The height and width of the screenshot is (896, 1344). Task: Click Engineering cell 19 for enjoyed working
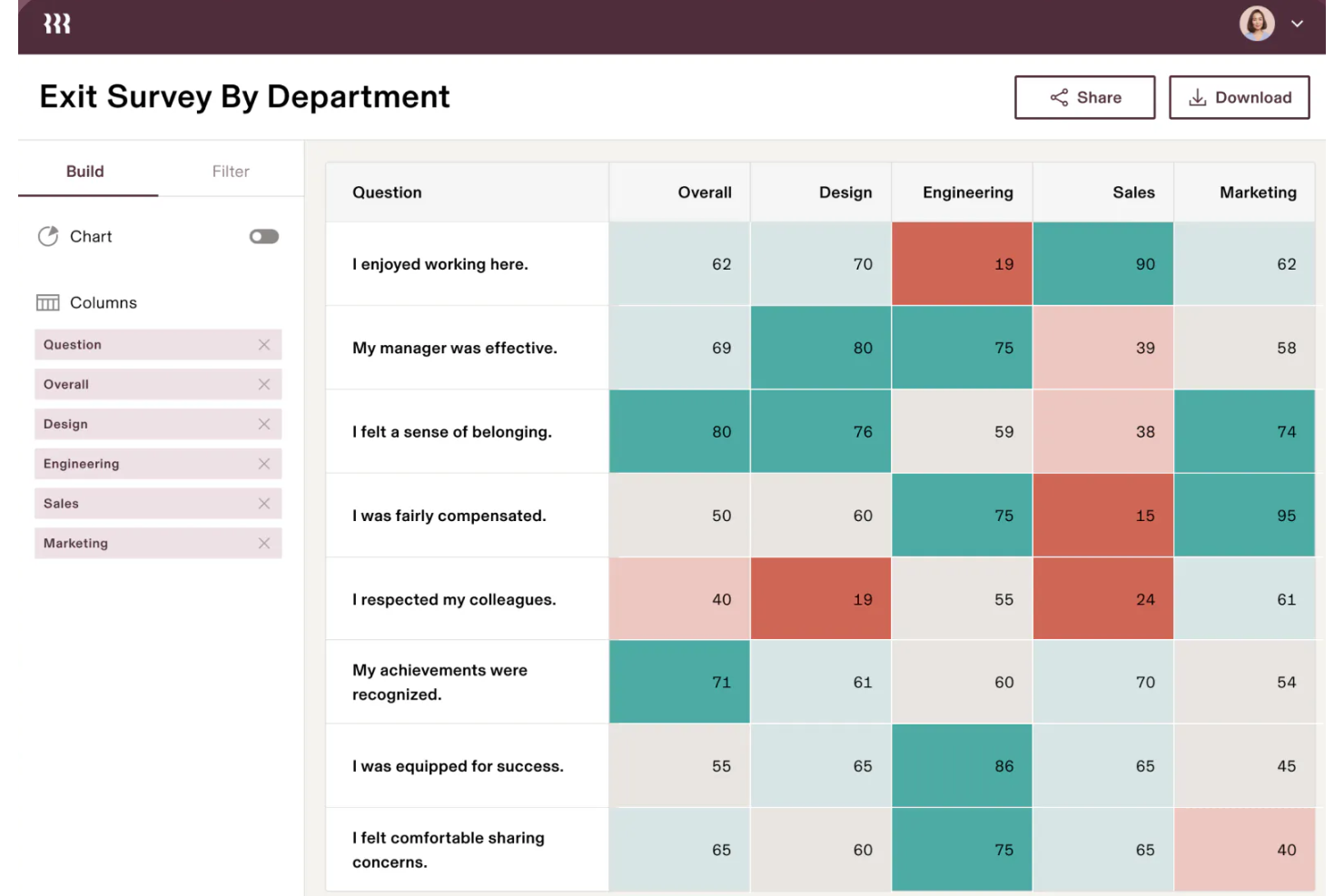963,264
